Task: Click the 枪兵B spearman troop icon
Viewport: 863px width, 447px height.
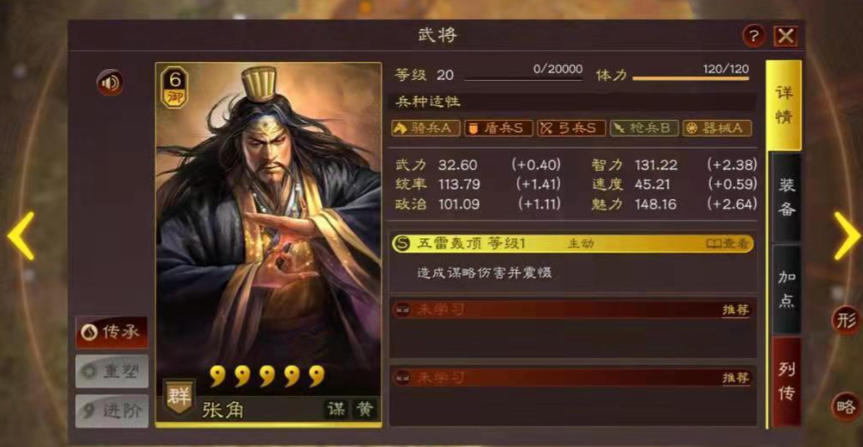Action: pos(644,128)
